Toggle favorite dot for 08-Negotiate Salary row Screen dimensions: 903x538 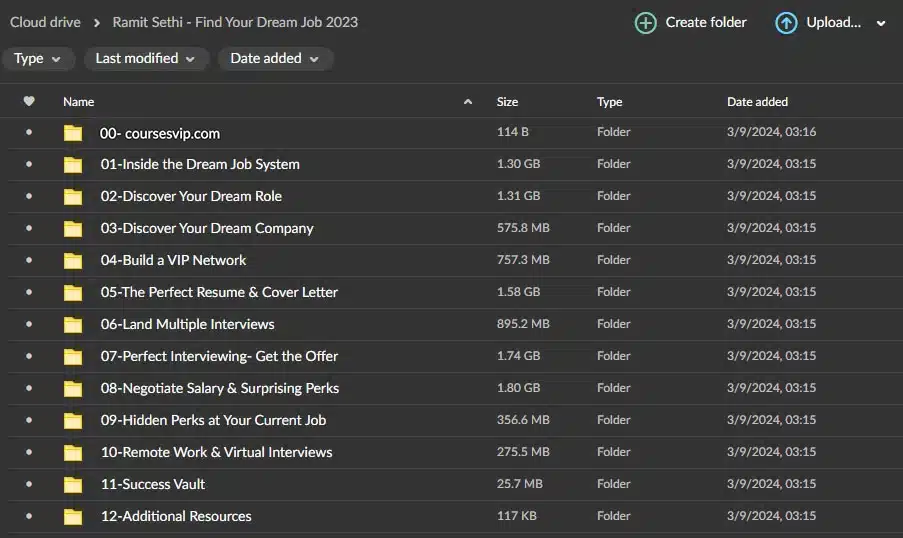click(x=29, y=388)
